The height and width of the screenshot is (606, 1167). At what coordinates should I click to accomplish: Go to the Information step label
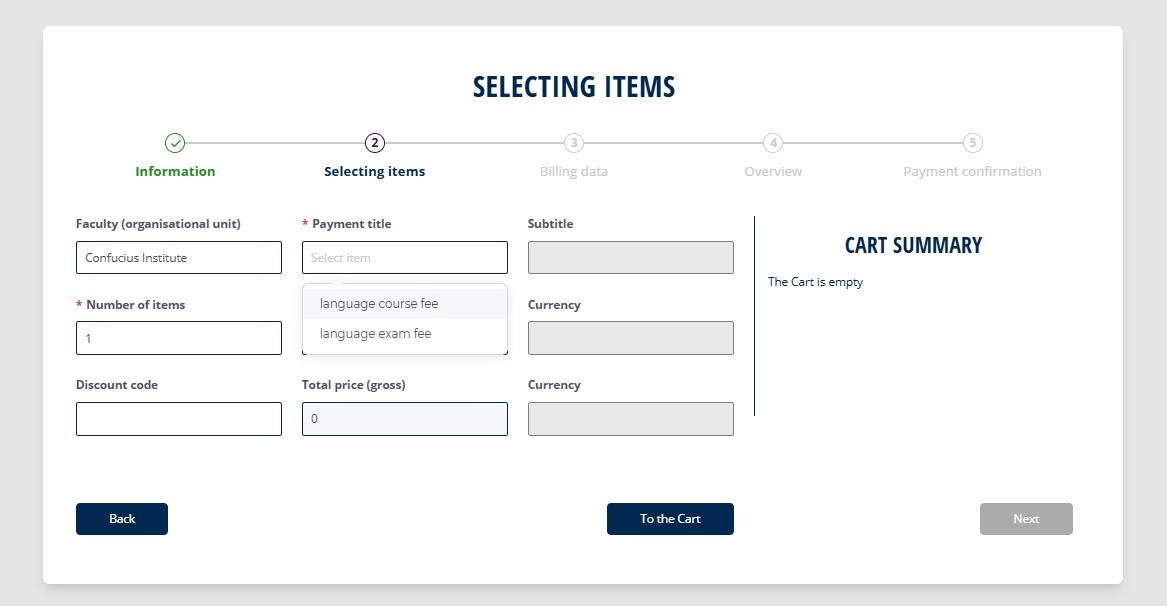point(175,171)
